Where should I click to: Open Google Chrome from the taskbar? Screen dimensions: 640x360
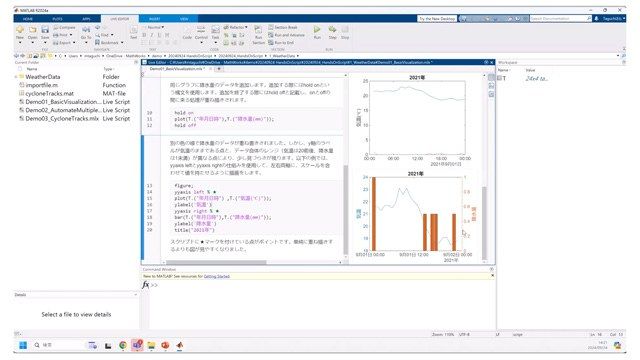123,345
